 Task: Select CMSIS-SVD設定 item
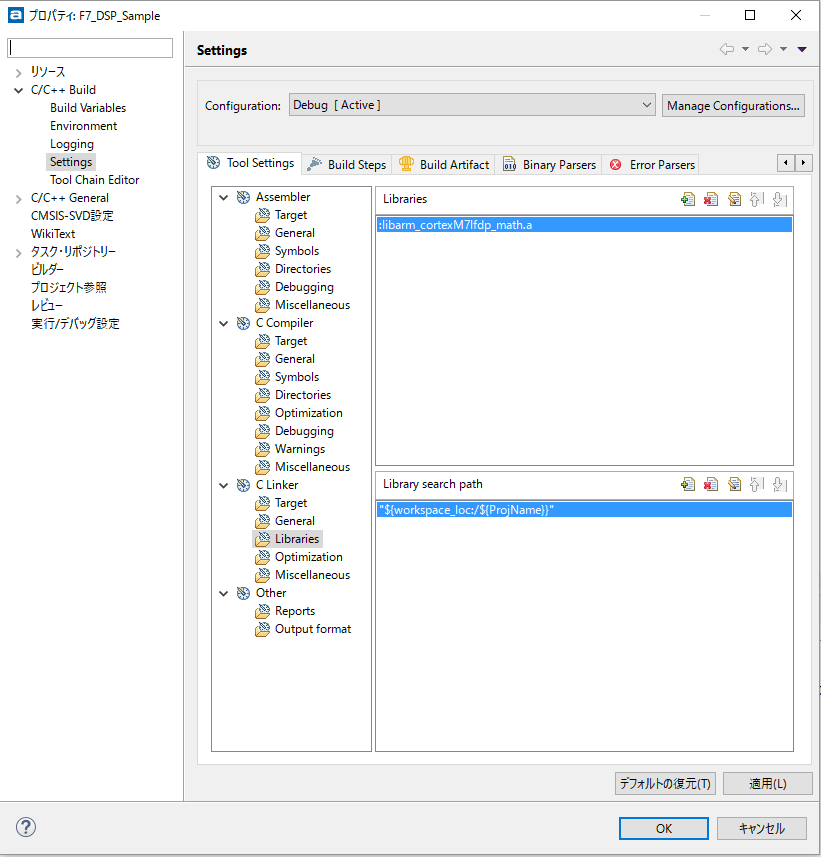[72, 215]
